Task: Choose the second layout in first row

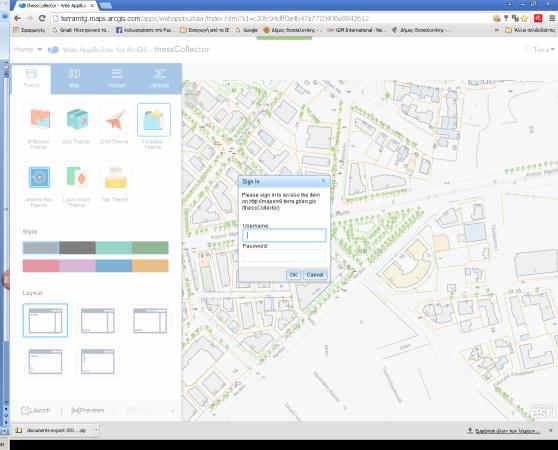Action: coord(98,321)
